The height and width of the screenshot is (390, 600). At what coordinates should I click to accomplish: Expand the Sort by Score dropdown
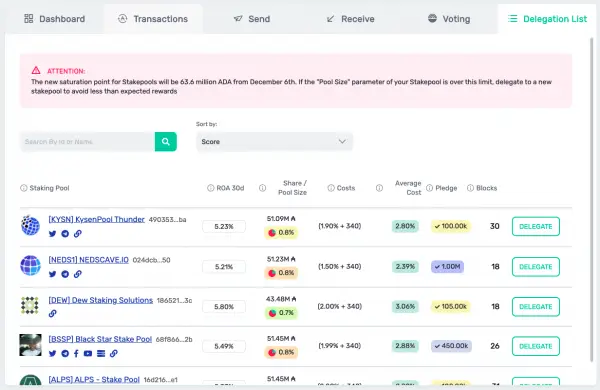coord(274,142)
